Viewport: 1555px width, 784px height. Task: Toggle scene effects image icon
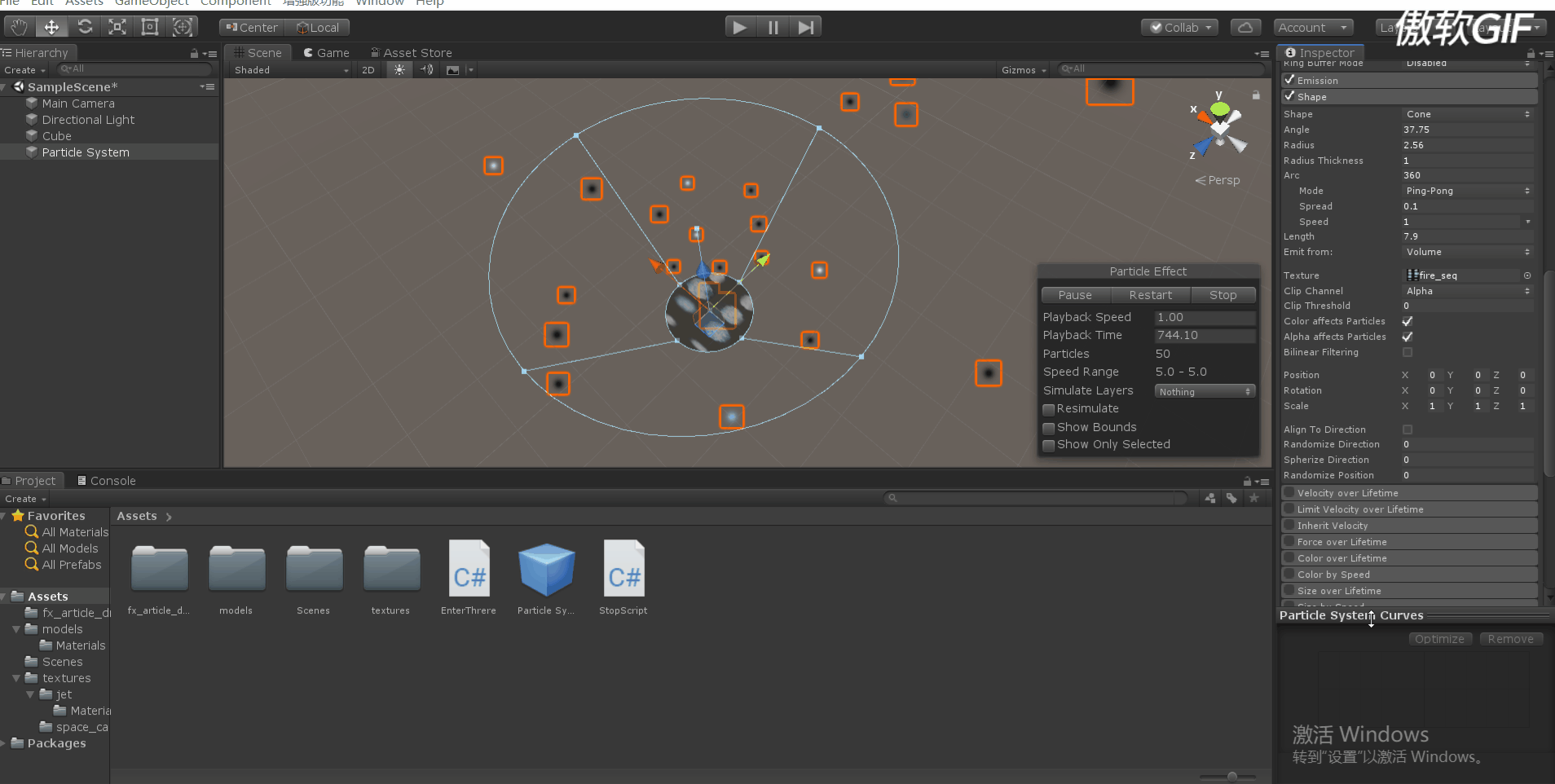[x=452, y=70]
